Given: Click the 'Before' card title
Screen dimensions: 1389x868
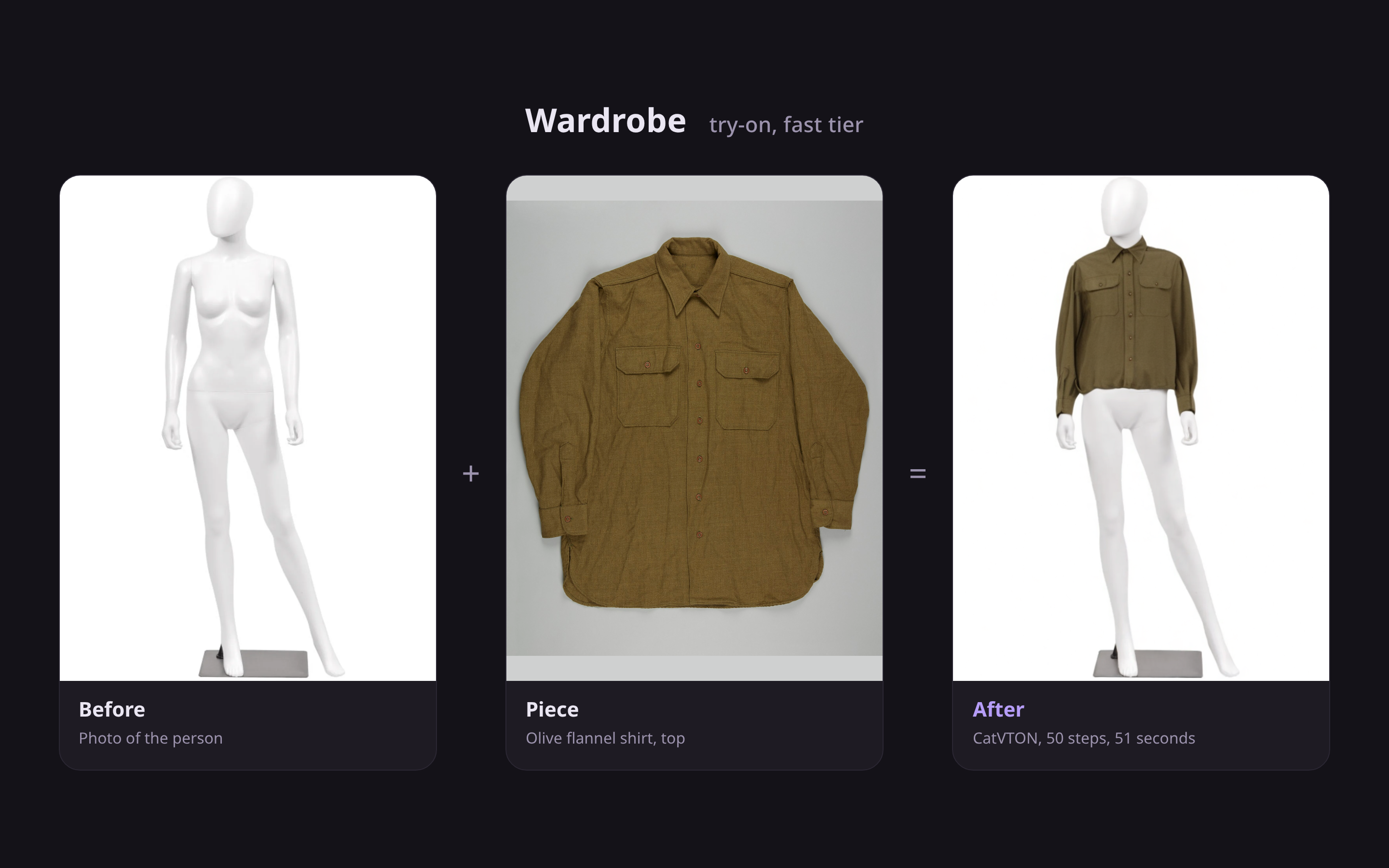Looking at the screenshot, I should [112, 709].
